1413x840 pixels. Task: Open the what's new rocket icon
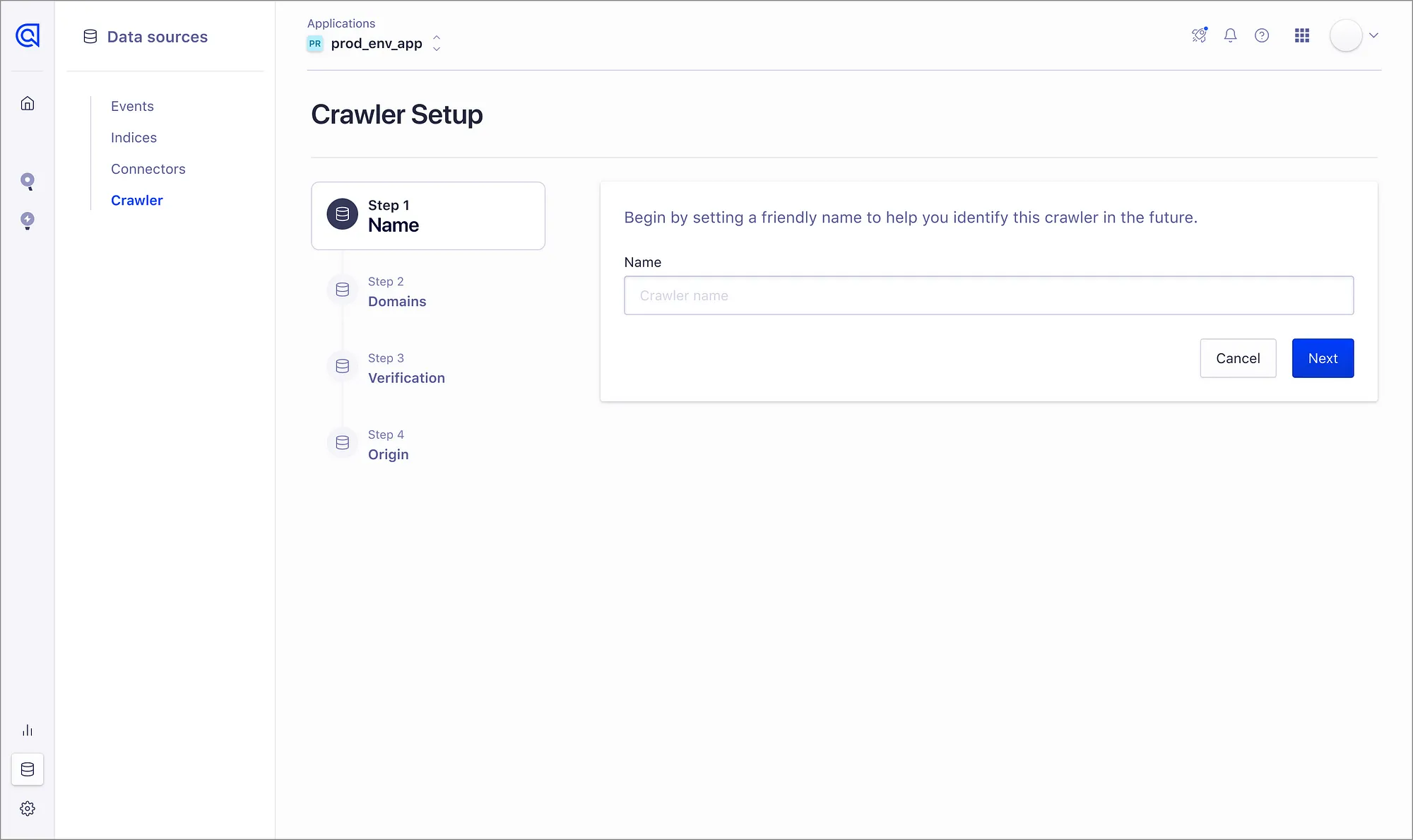[x=1198, y=35]
